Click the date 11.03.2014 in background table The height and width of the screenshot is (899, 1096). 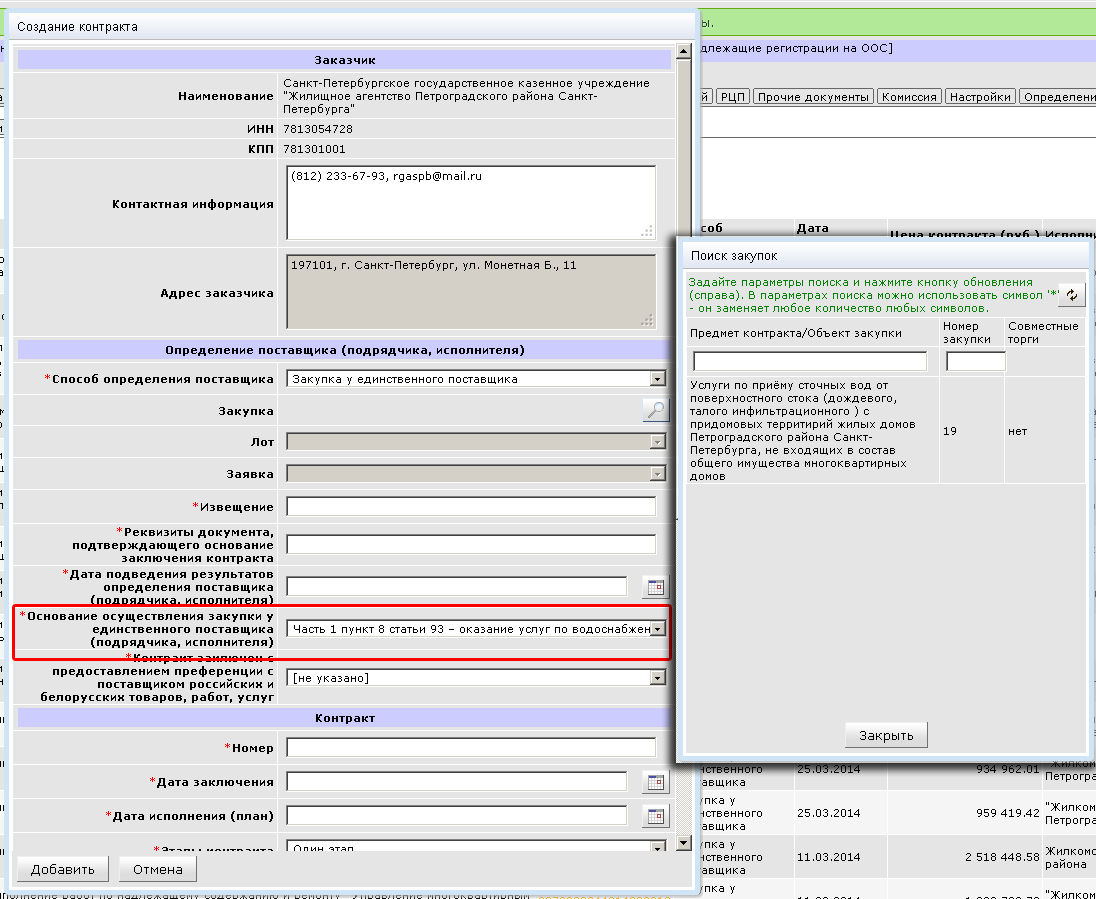pos(828,857)
